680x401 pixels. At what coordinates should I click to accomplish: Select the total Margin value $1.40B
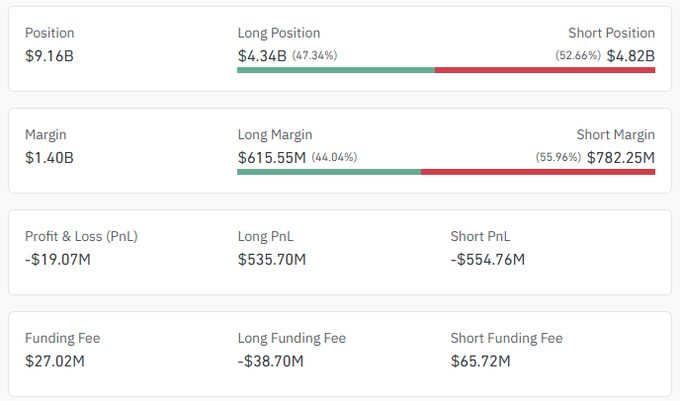49,158
